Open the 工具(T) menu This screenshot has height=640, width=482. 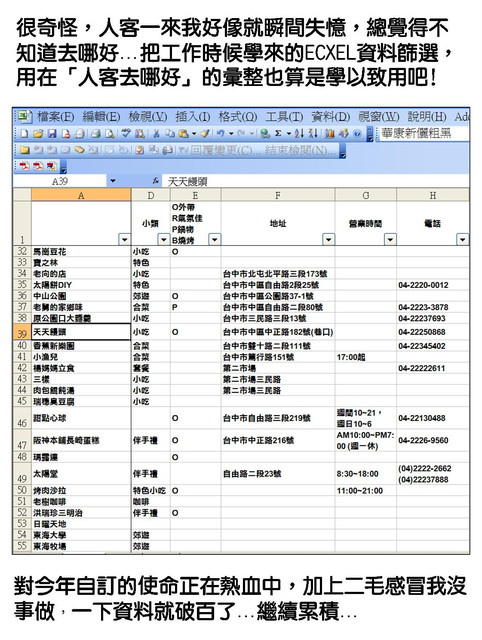click(x=284, y=117)
